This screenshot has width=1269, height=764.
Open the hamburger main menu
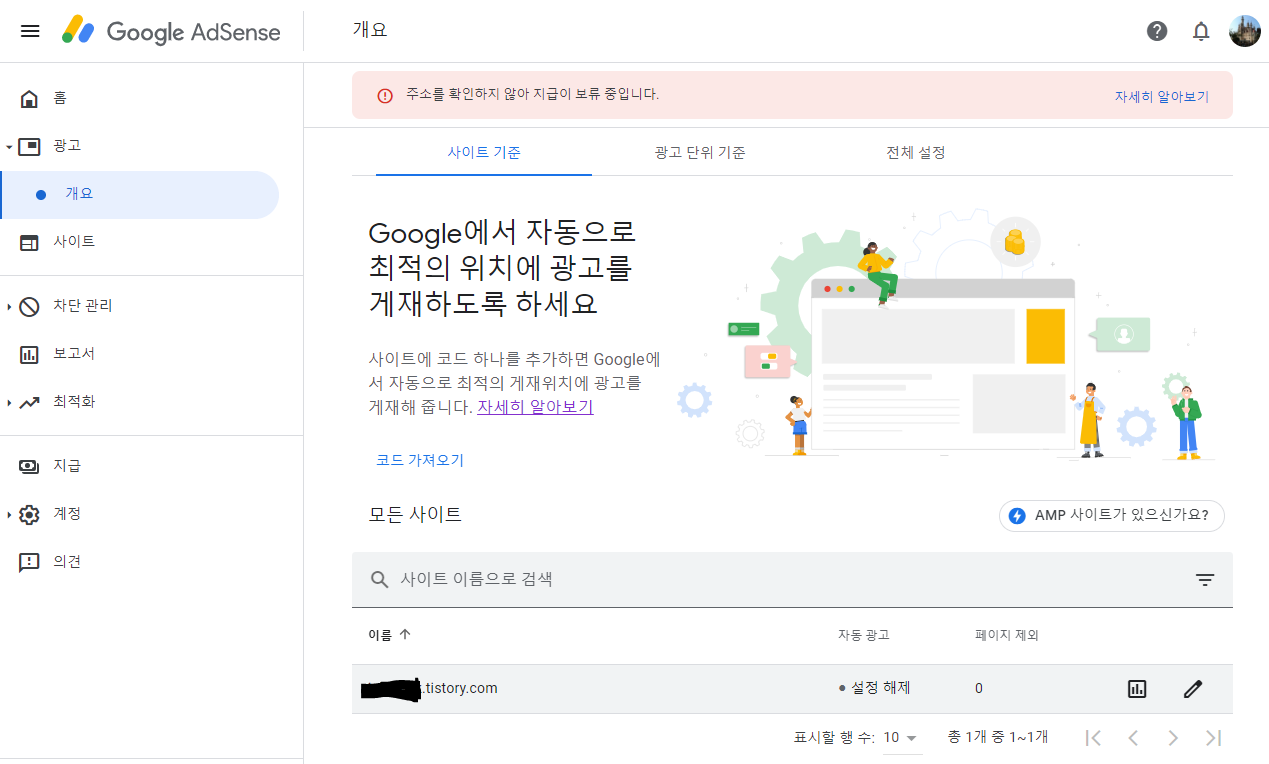30,31
